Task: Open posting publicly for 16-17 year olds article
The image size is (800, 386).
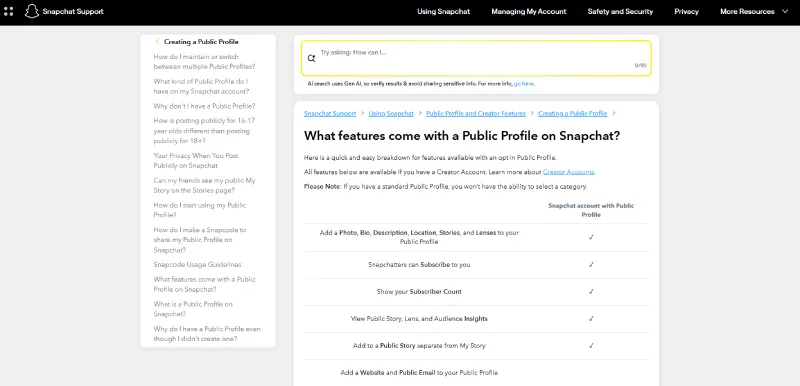Action: tap(204, 131)
